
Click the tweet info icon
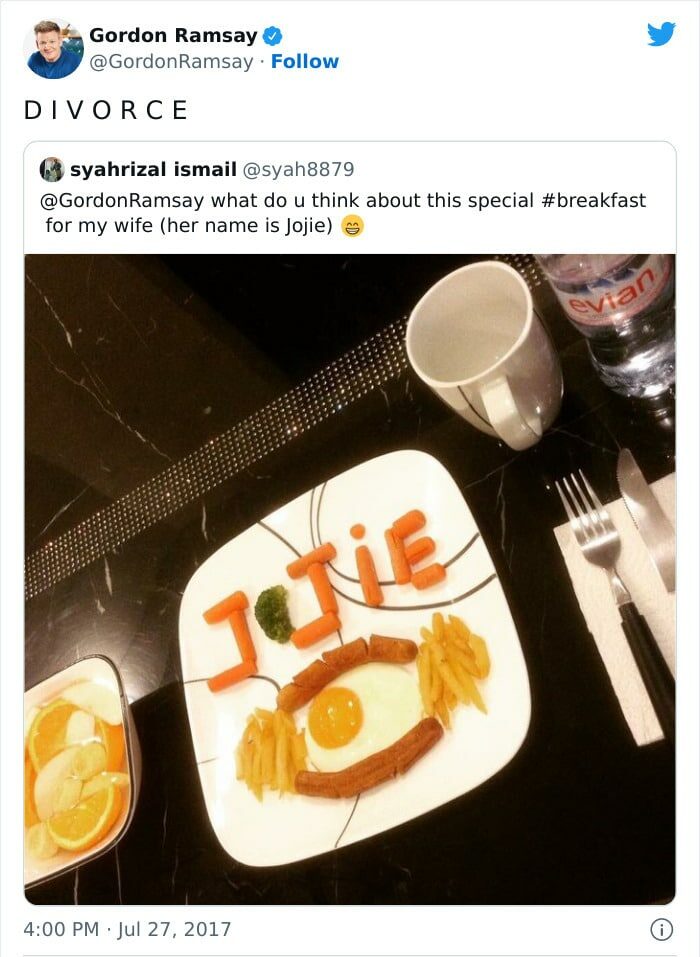(662, 930)
